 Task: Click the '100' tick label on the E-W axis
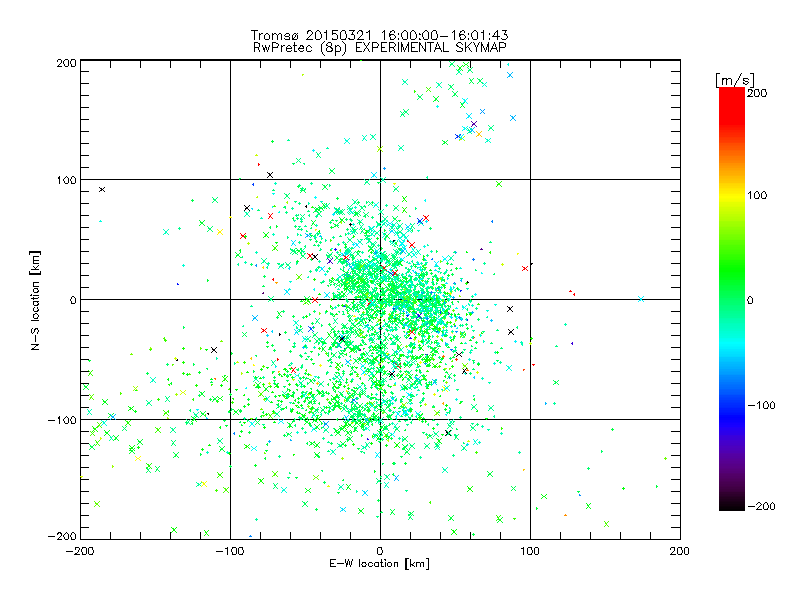click(x=530, y=551)
